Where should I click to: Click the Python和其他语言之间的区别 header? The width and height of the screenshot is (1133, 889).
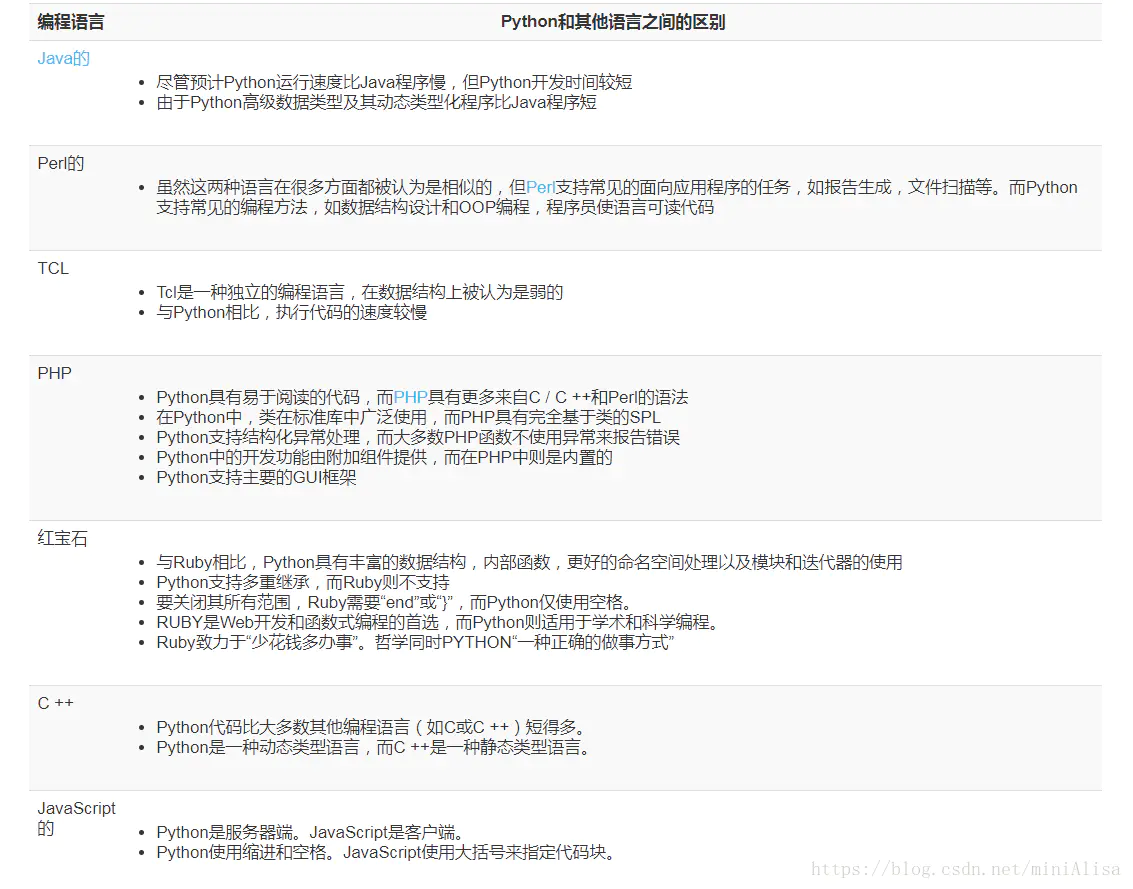click(613, 22)
